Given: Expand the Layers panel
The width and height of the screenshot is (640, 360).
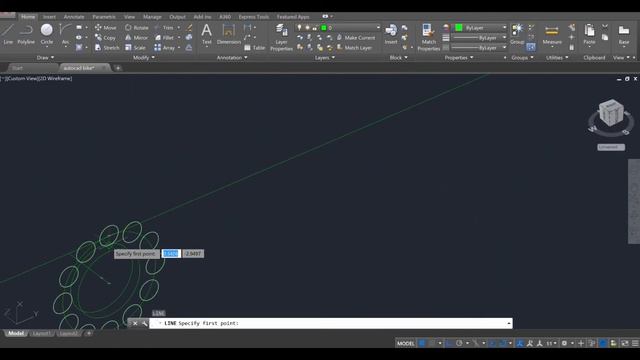Looking at the screenshot, I should [x=325, y=58].
